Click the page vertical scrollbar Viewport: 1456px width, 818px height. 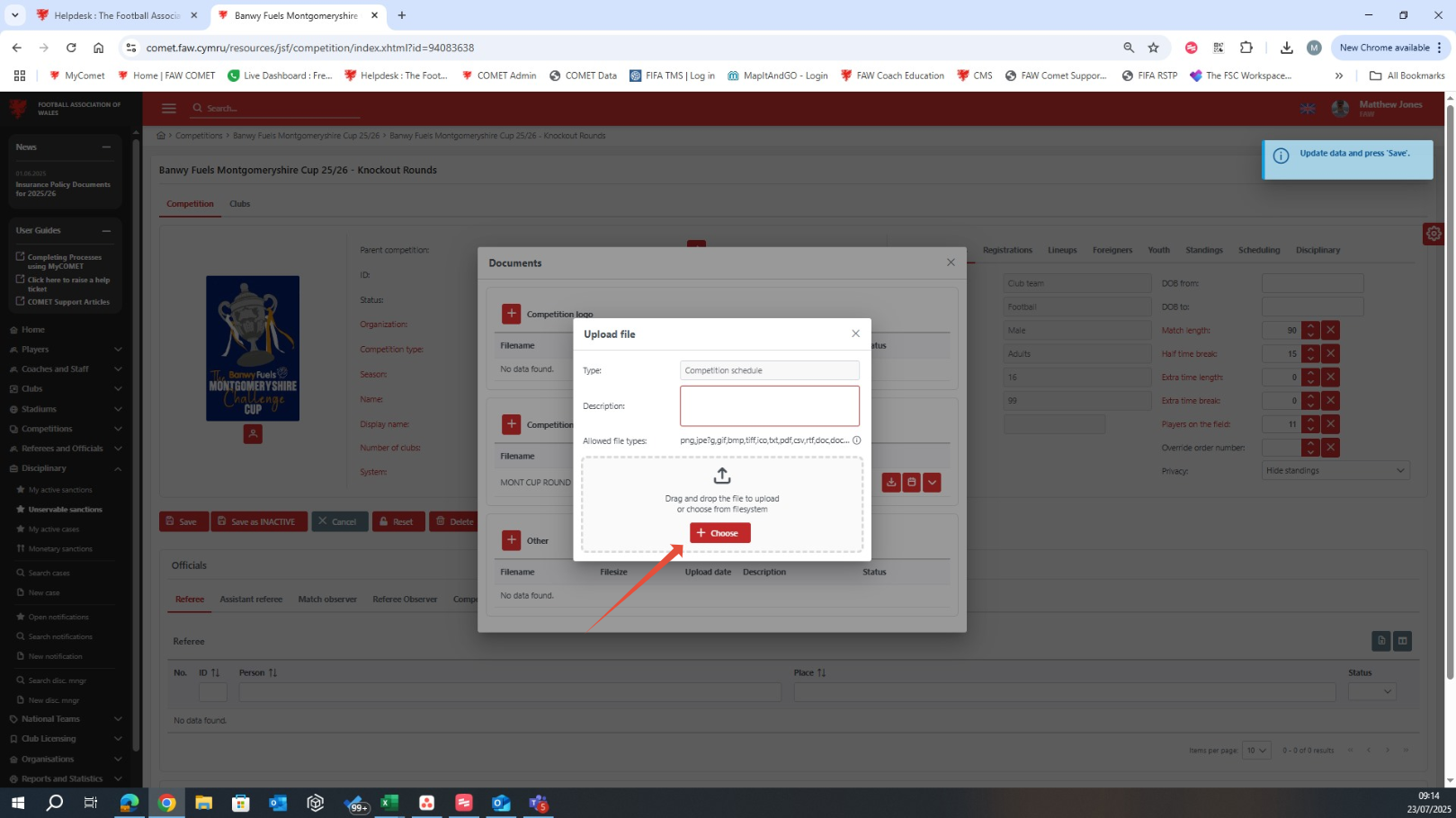[1450, 391]
